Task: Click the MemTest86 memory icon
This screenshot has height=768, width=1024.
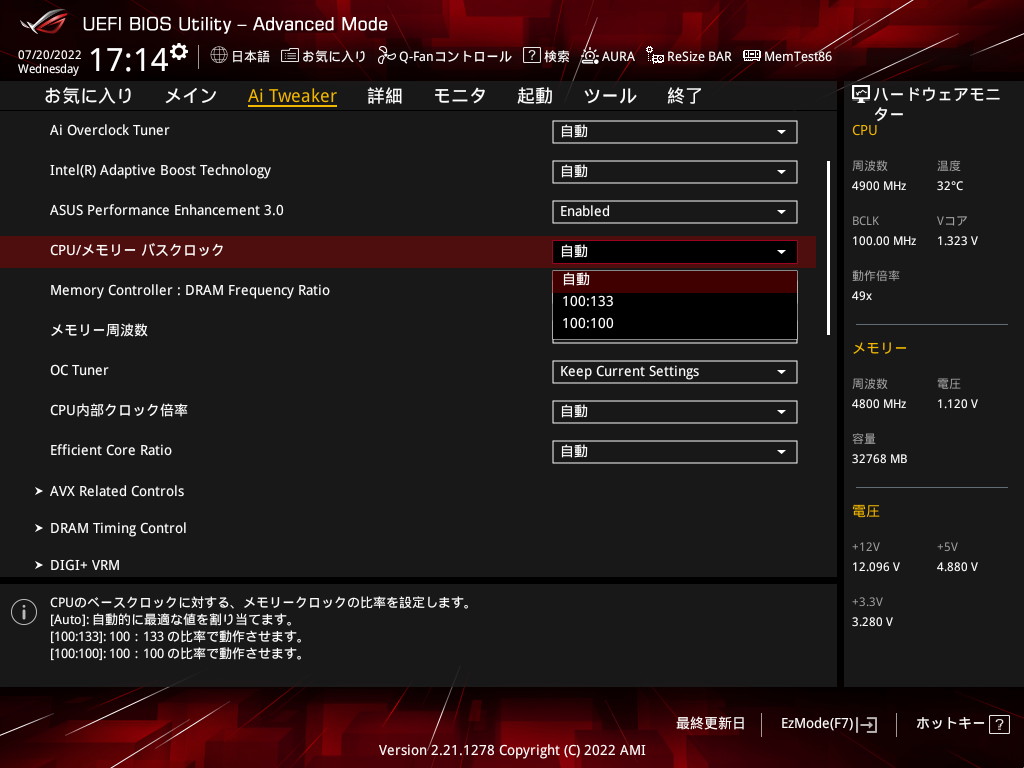Action: (752, 56)
